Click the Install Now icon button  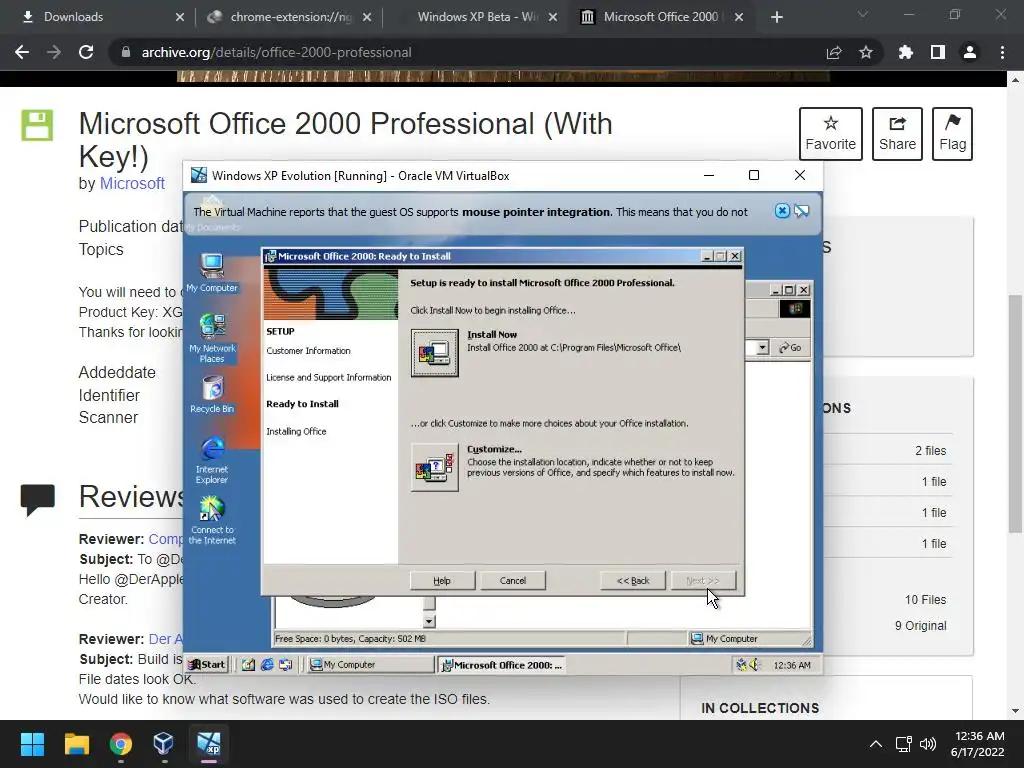pyautogui.click(x=434, y=353)
